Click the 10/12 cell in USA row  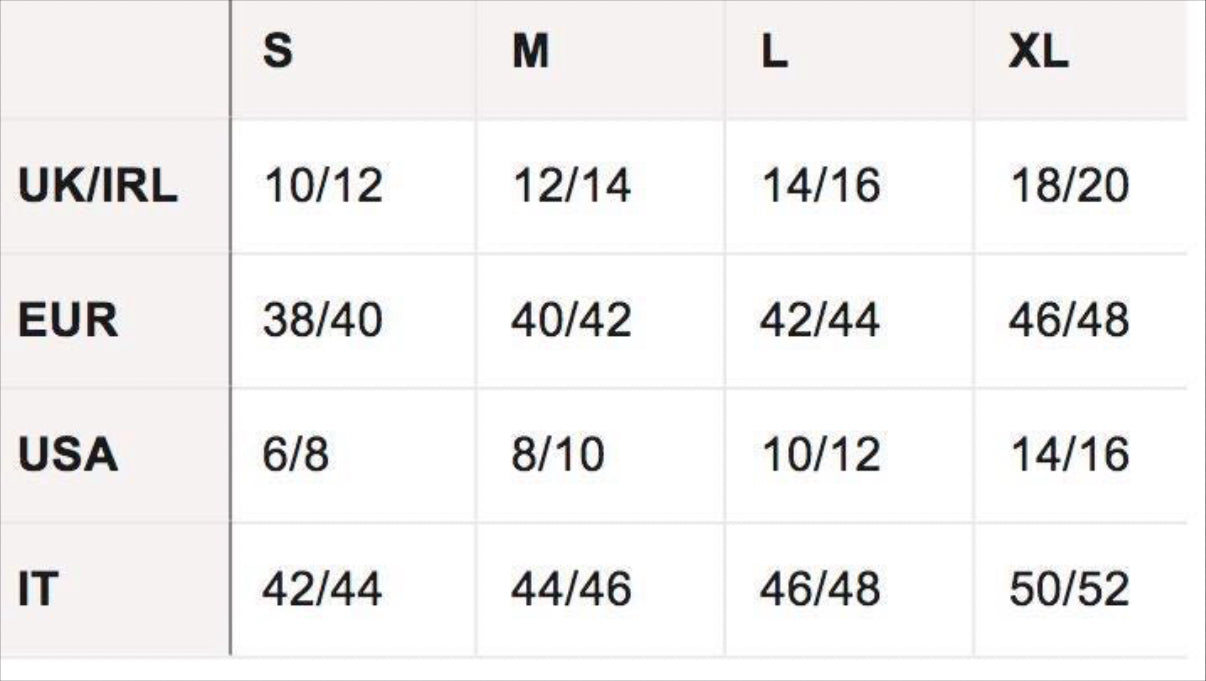(x=821, y=455)
